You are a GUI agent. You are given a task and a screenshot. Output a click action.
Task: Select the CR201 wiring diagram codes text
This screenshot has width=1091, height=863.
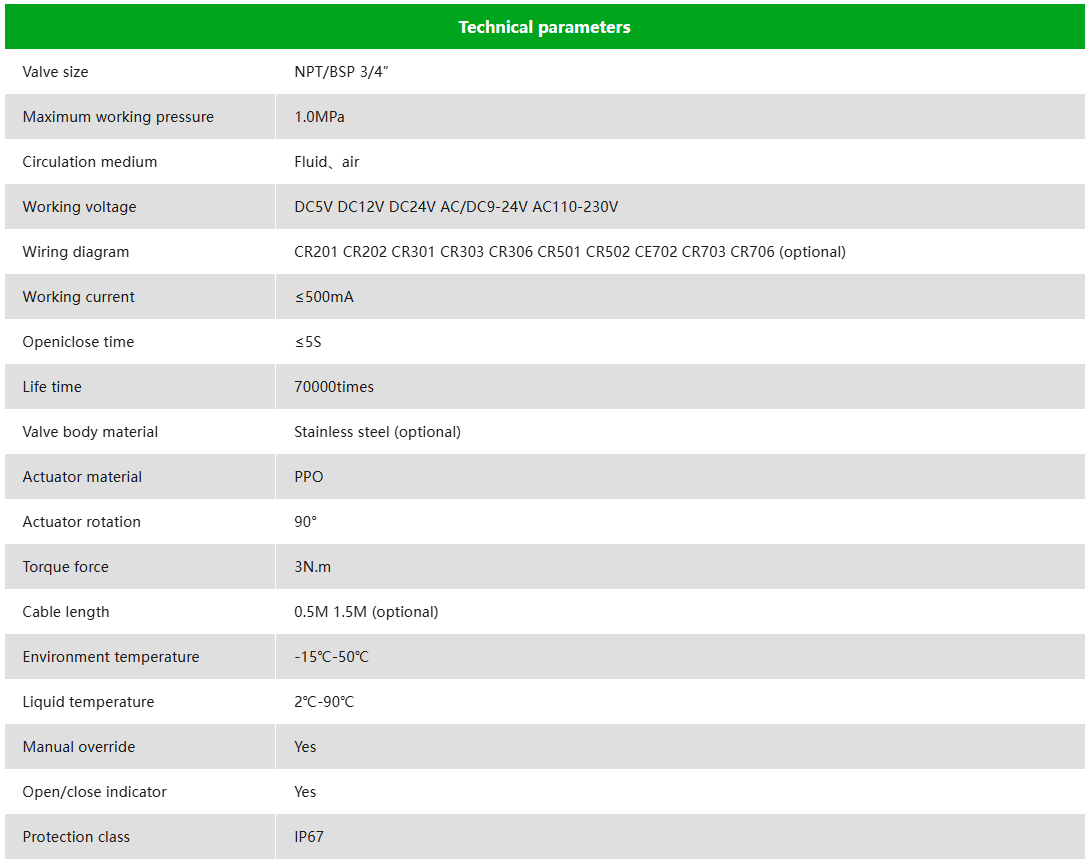569,252
